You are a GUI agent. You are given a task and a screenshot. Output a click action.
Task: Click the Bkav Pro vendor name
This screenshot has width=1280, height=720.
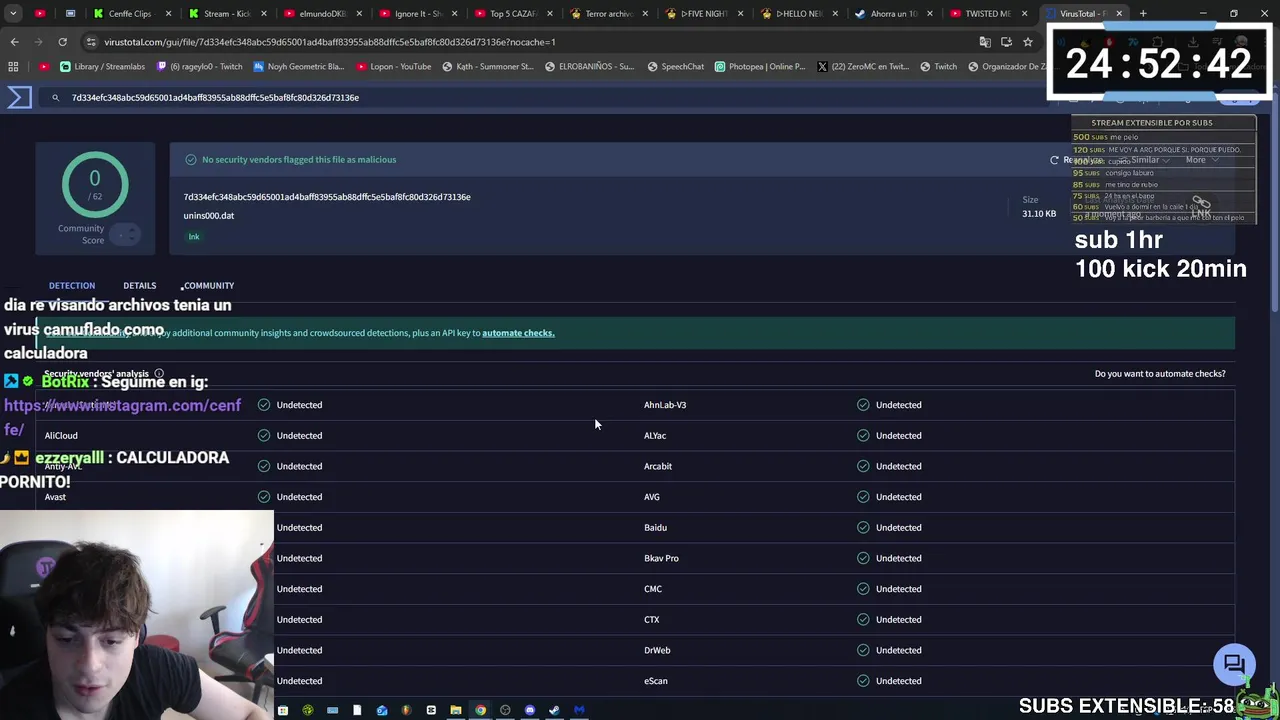point(661,558)
